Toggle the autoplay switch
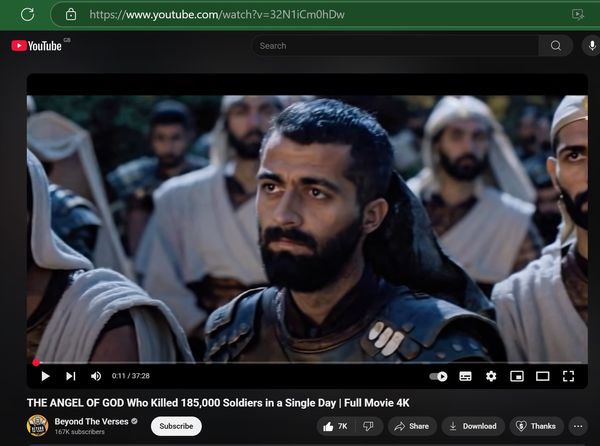 click(x=438, y=376)
